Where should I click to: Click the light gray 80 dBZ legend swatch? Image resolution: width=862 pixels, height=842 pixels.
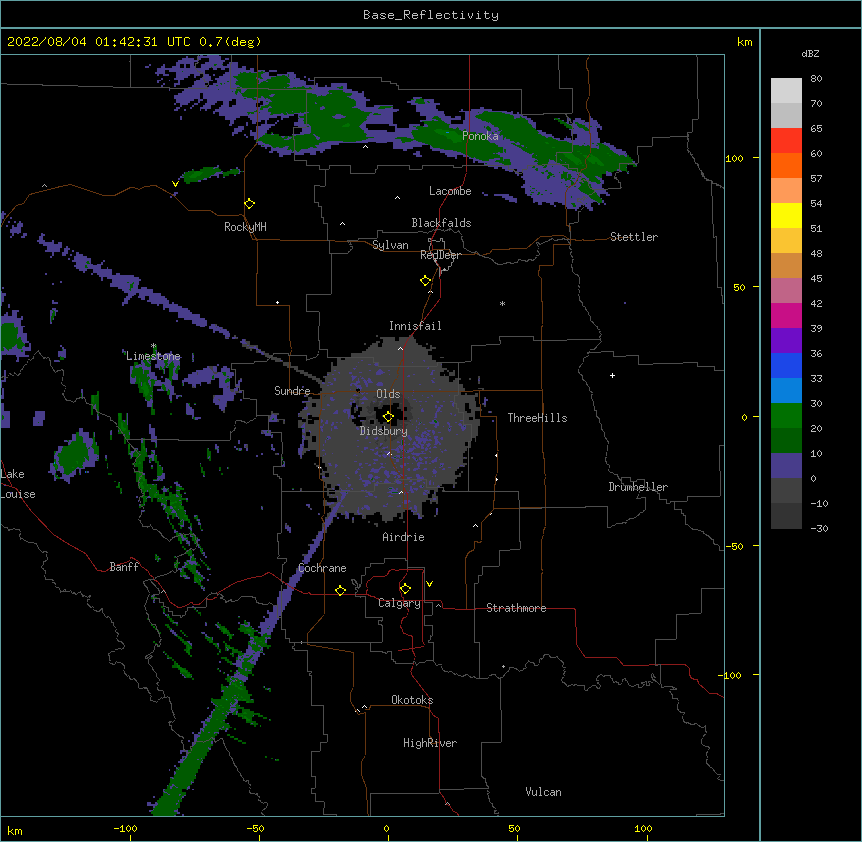point(786,91)
